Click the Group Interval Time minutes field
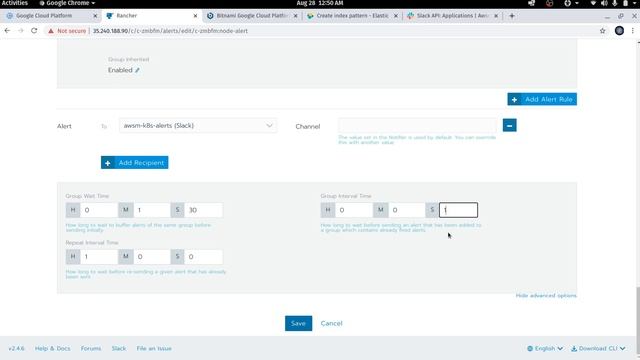Image resolution: width=640 pixels, height=360 pixels. 407,210
